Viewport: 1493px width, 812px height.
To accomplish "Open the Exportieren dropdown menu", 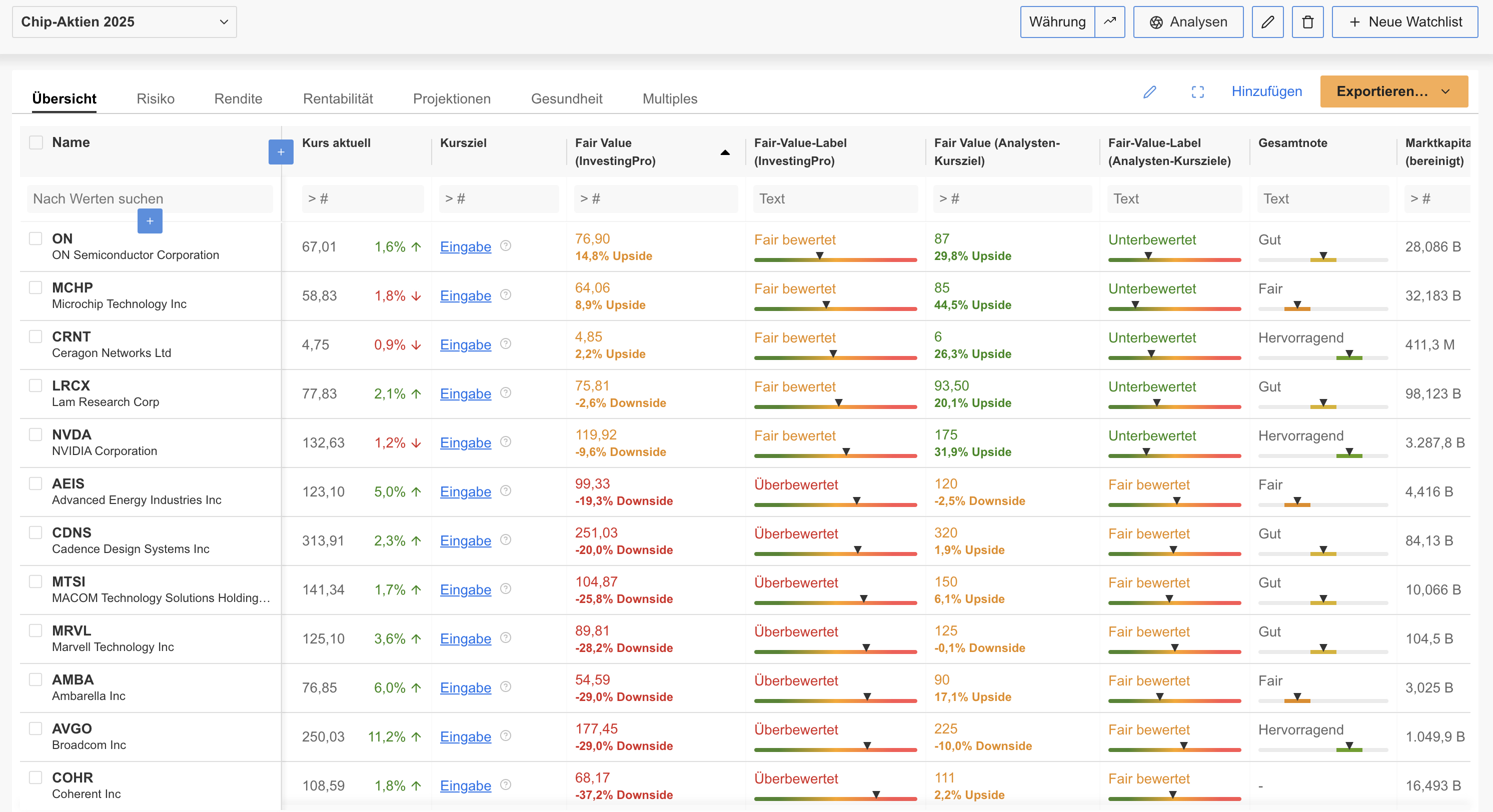I will 1394,91.
